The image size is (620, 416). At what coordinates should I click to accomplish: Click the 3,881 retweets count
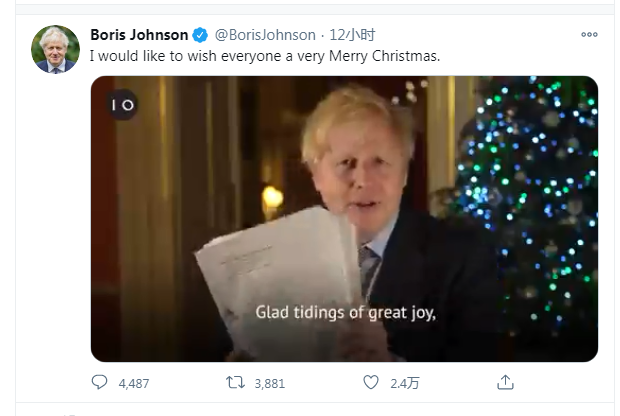pos(270,382)
